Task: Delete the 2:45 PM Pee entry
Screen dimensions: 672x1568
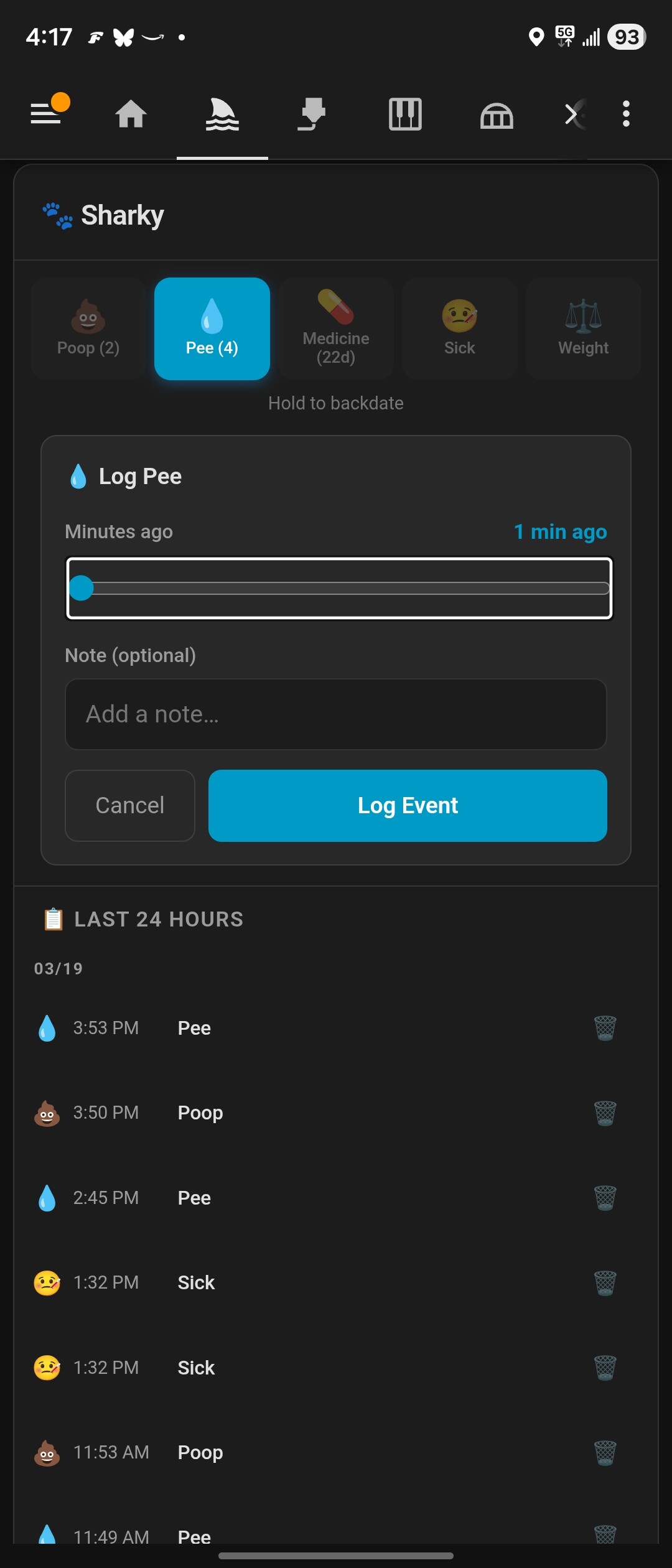Action: point(605,1198)
